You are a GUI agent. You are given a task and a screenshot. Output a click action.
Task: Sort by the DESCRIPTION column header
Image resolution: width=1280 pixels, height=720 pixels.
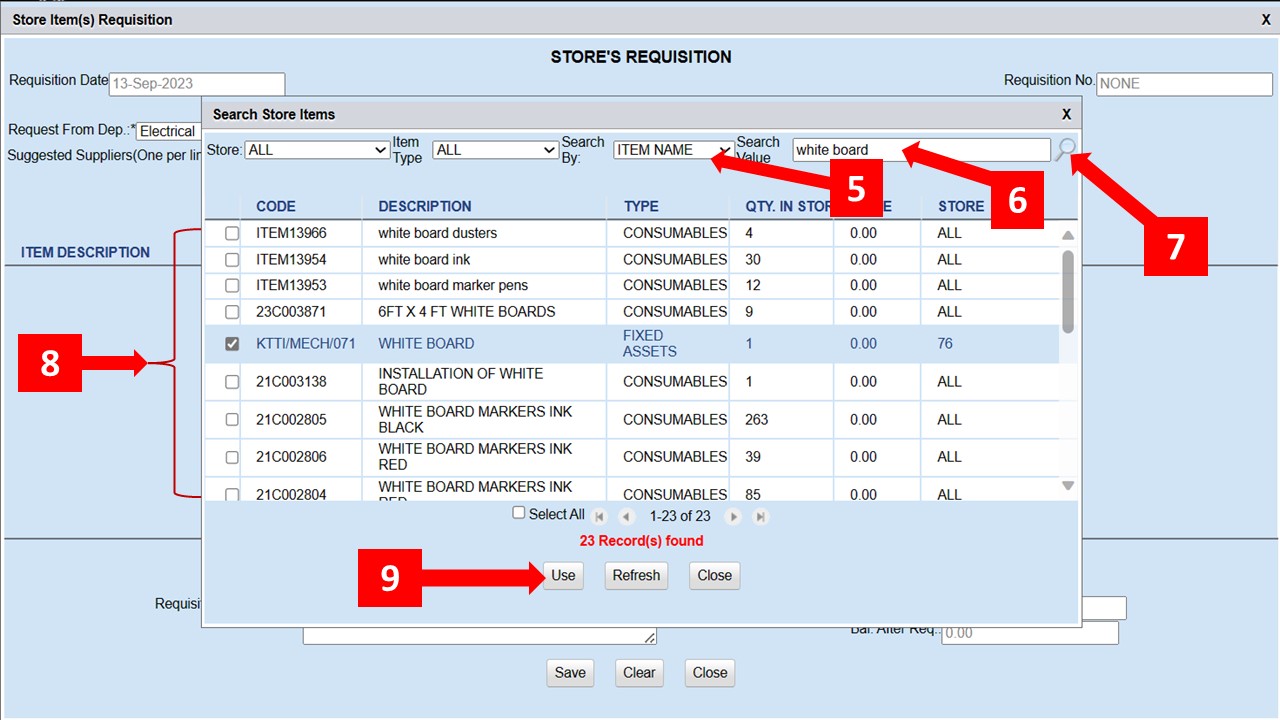pos(425,207)
